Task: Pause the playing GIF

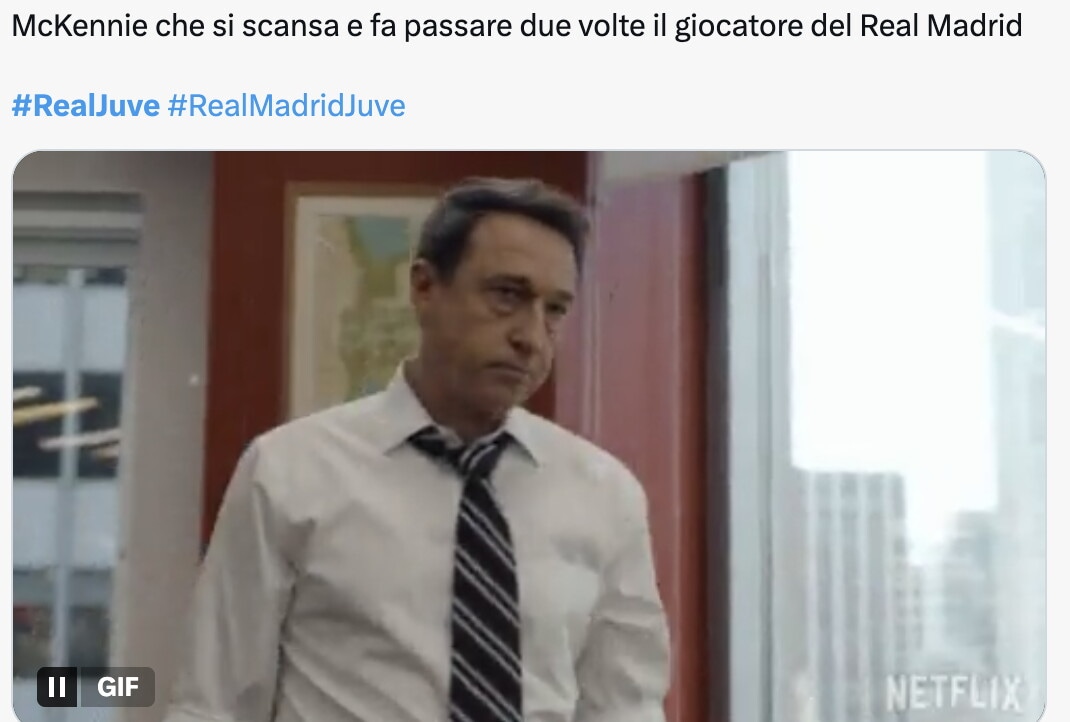Action: 57,687
